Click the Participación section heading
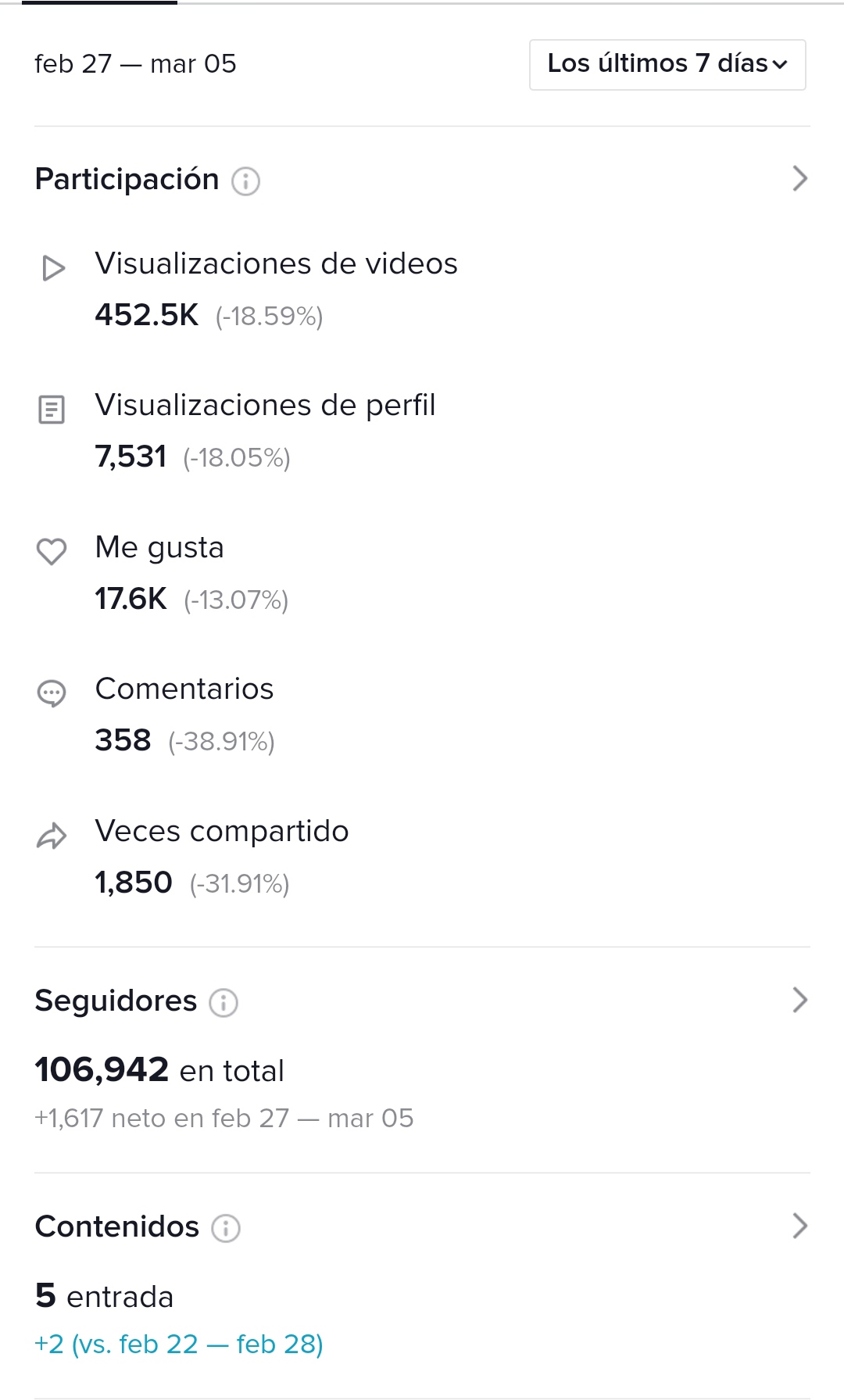Viewport: 844px width, 1400px height. [127, 179]
